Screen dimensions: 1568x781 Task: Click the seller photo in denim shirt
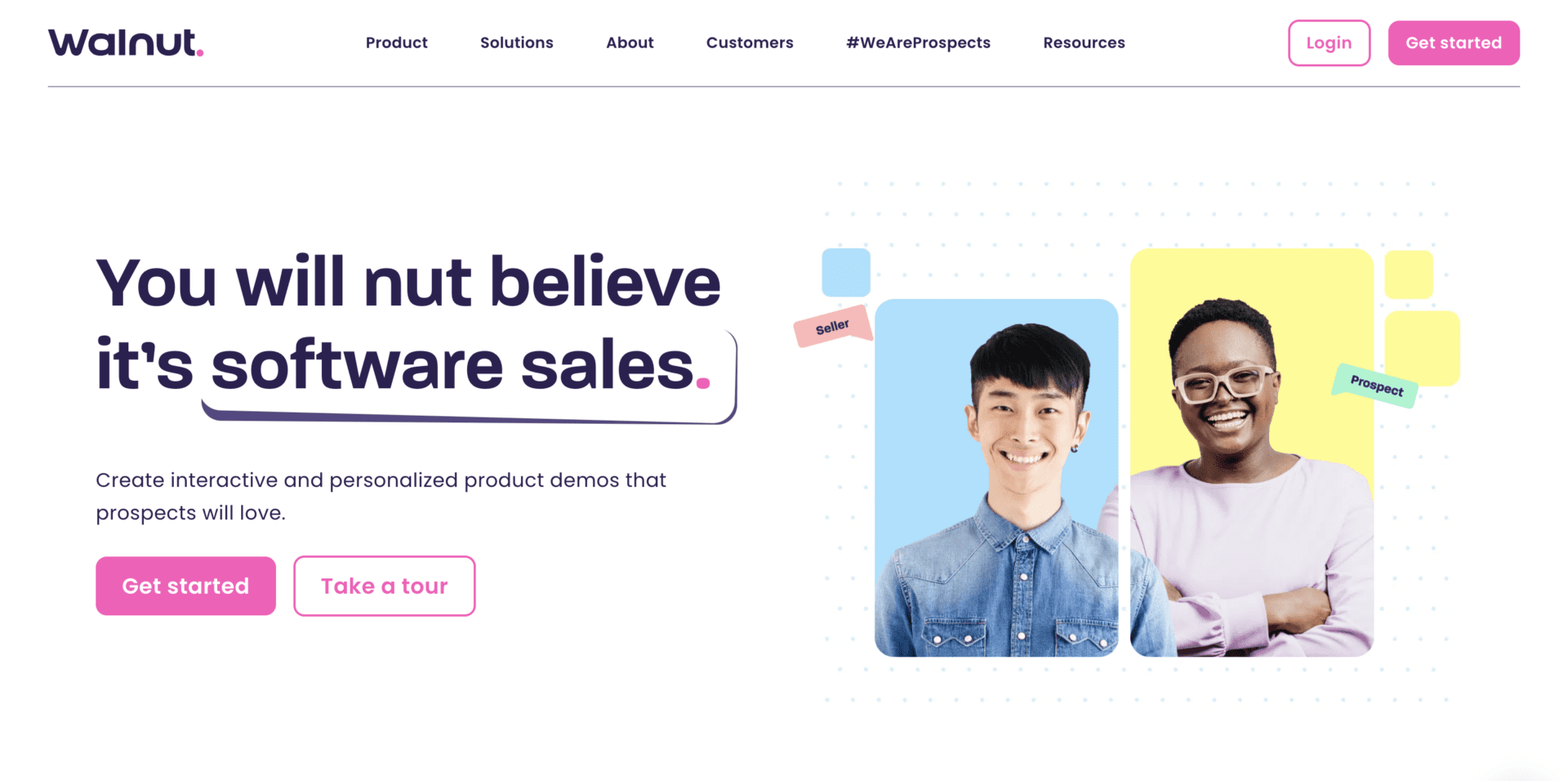pos(996,478)
